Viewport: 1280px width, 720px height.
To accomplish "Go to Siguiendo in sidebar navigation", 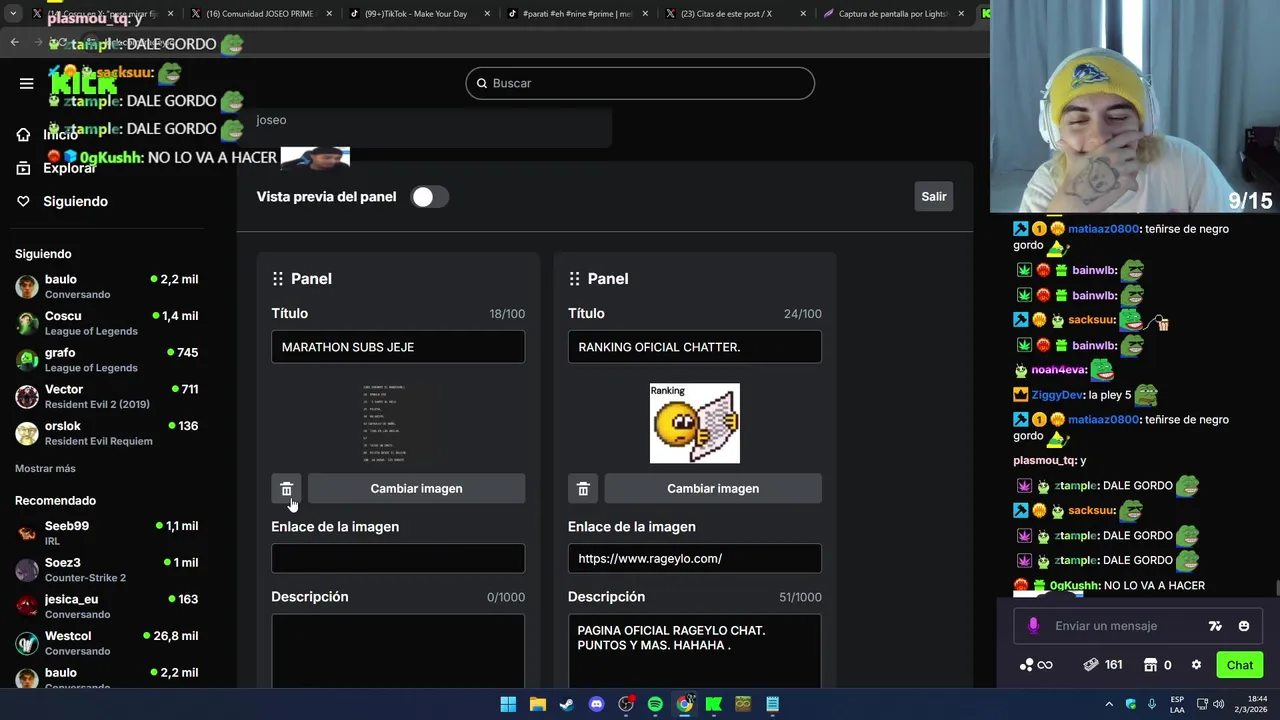I will [x=75, y=201].
